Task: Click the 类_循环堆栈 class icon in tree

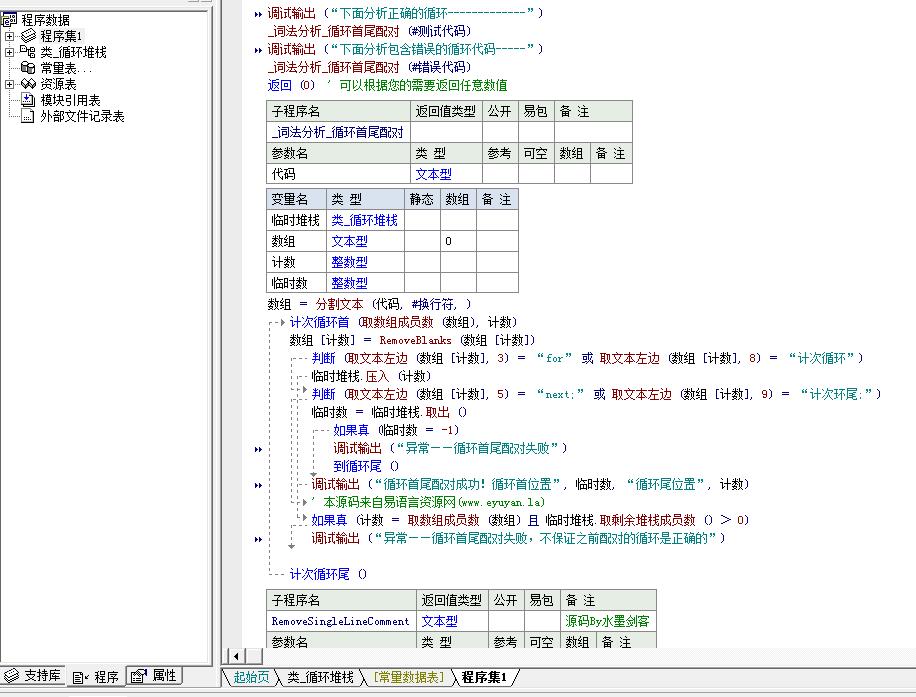Action: [x=28, y=51]
